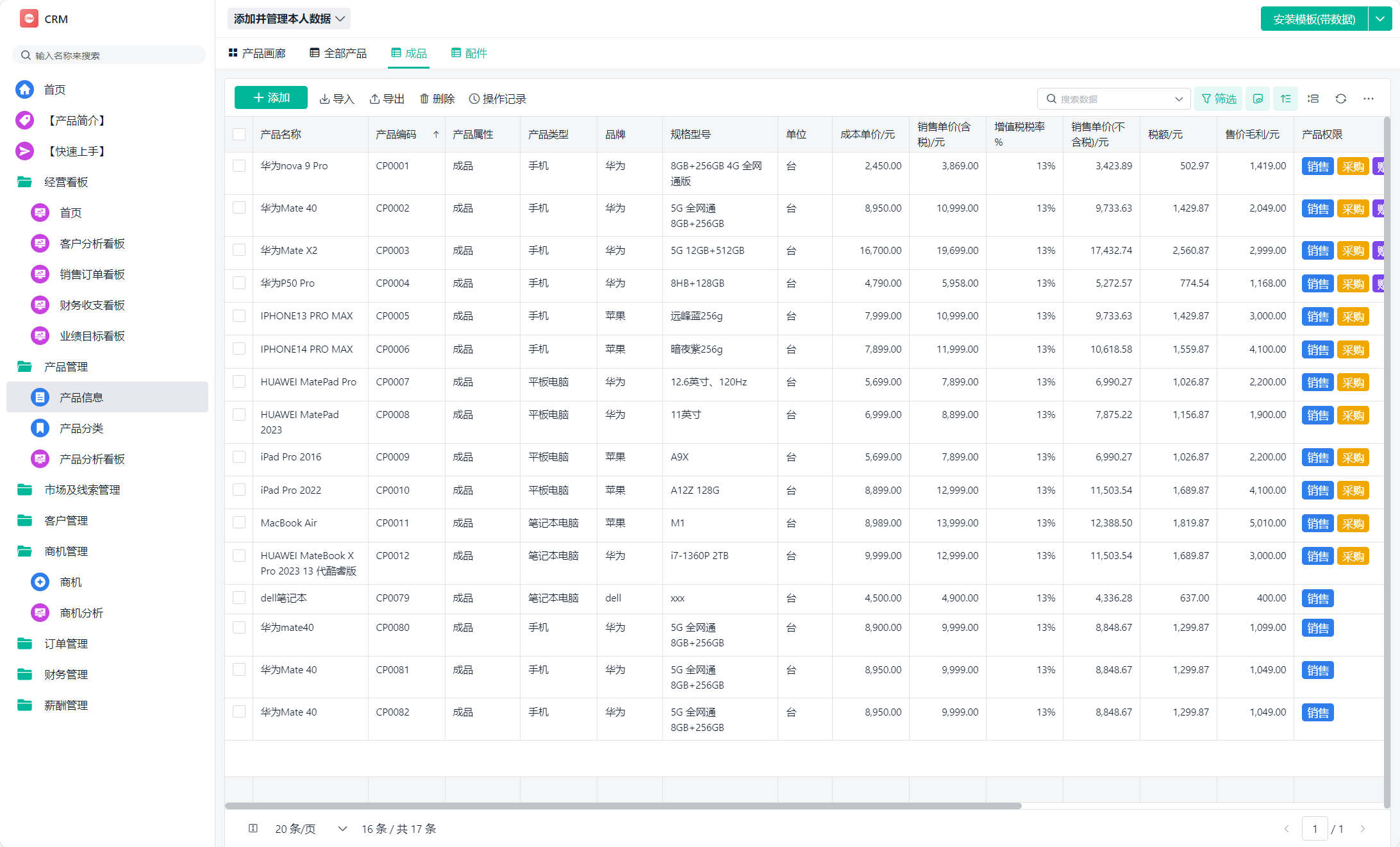Select the checkbox for 华为nova 9 Pro
This screenshot has height=847, width=1400.
(x=239, y=166)
